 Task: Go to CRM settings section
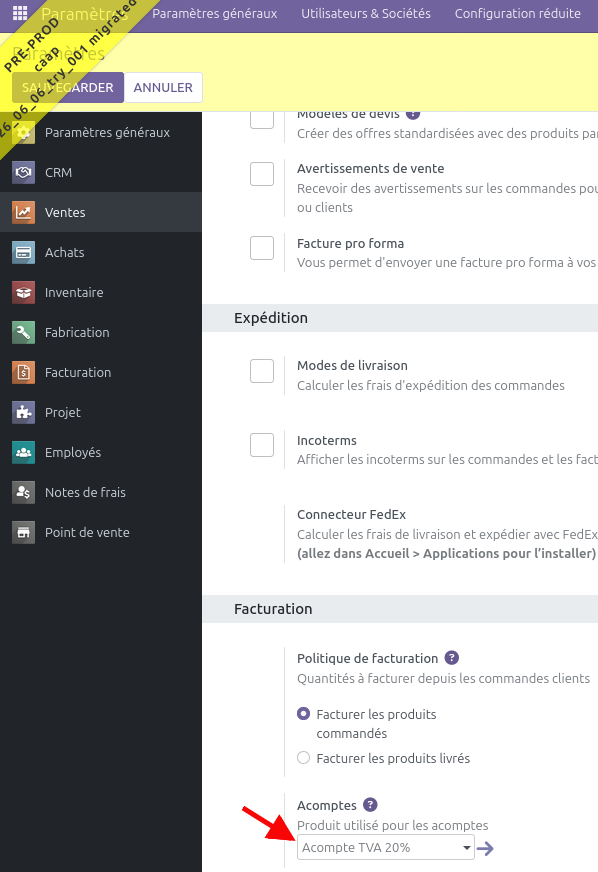pos(101,172)
